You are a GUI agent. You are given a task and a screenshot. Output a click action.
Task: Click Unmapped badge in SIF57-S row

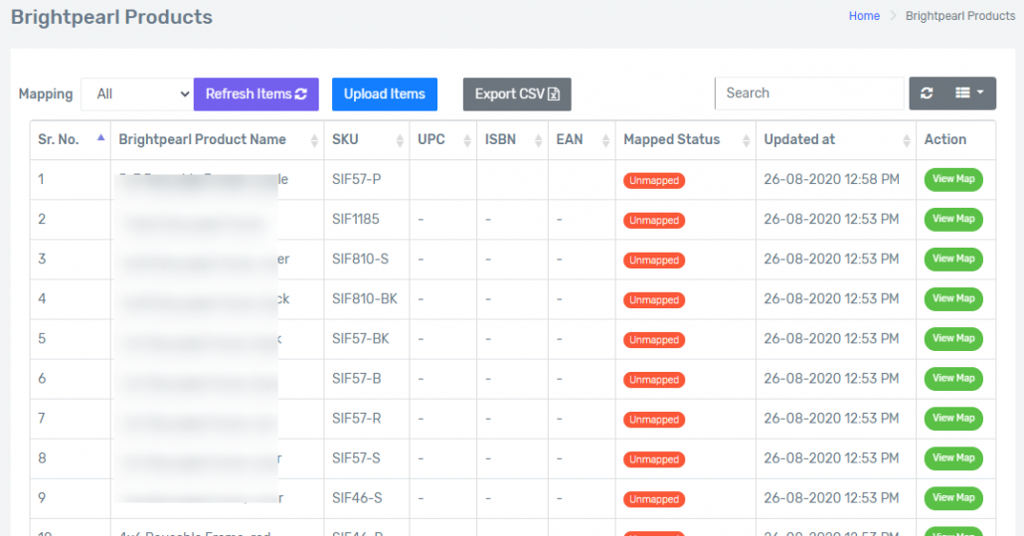[654, 460]
